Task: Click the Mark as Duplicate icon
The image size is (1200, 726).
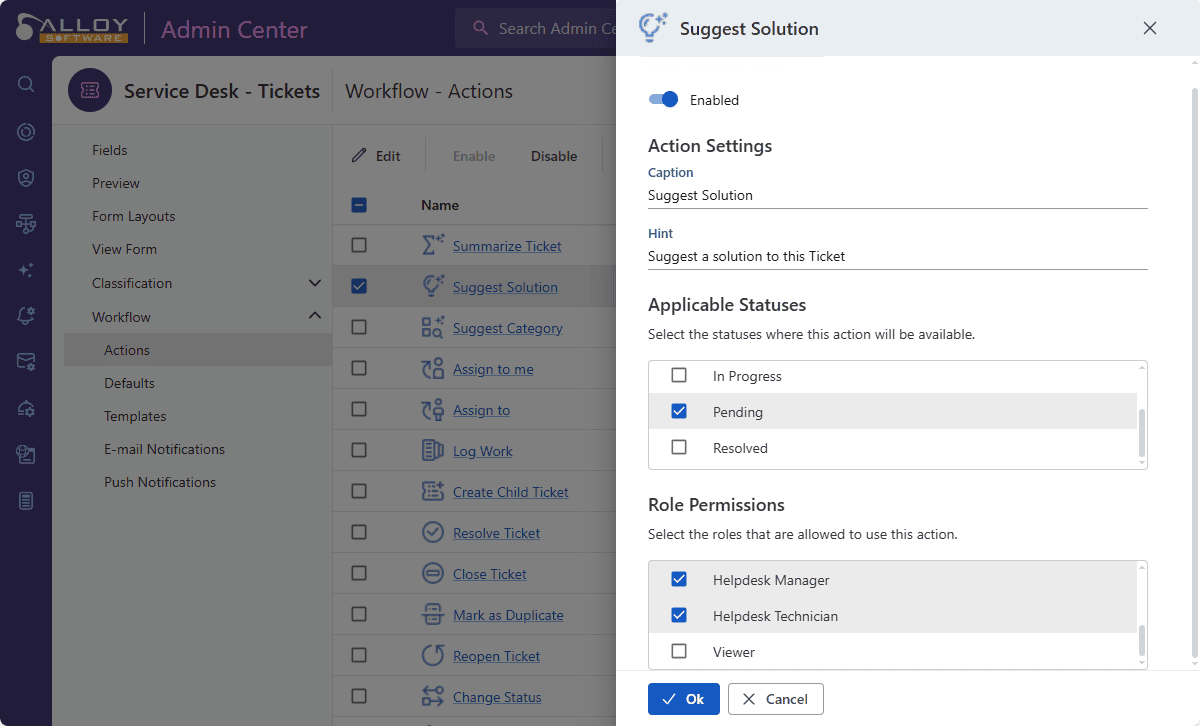Action: pyautogui.click(x=432, y=615)
